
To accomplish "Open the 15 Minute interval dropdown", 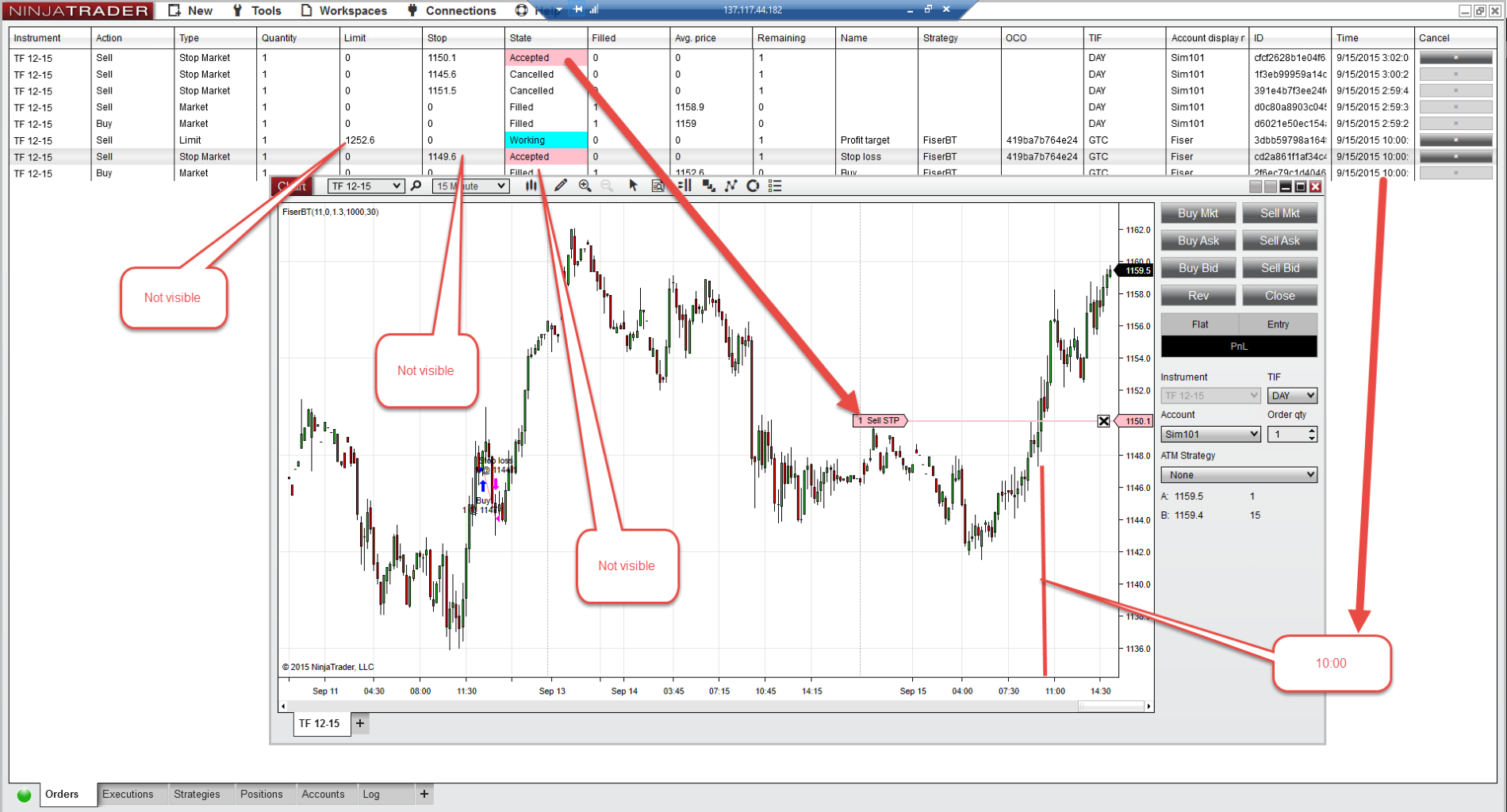I will pyautogui.click(x=470, y=186).
